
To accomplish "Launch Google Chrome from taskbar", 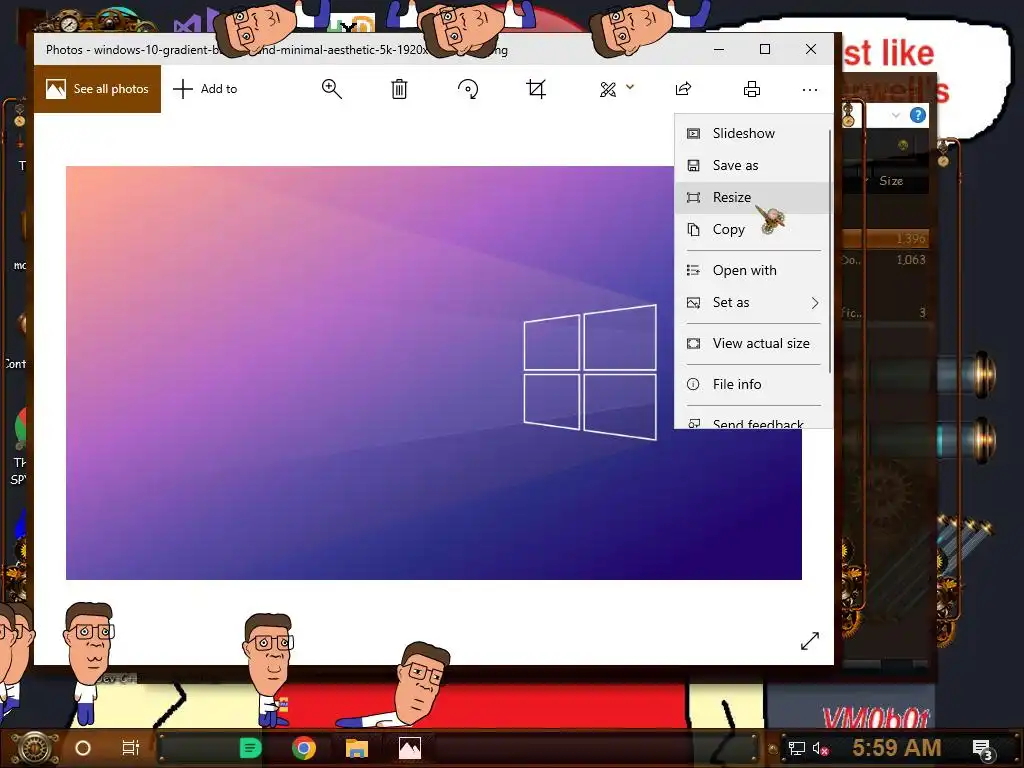I will click(x=304, y=748).
